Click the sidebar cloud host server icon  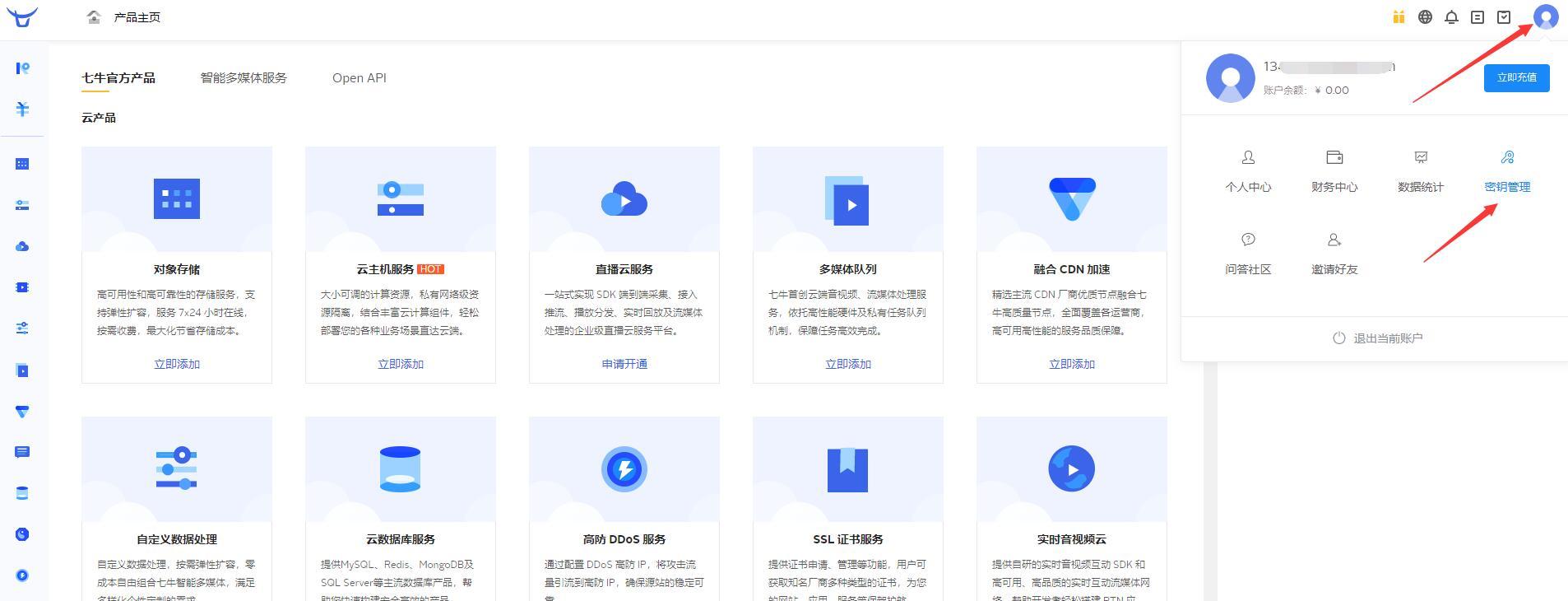(x=22, y=205)
